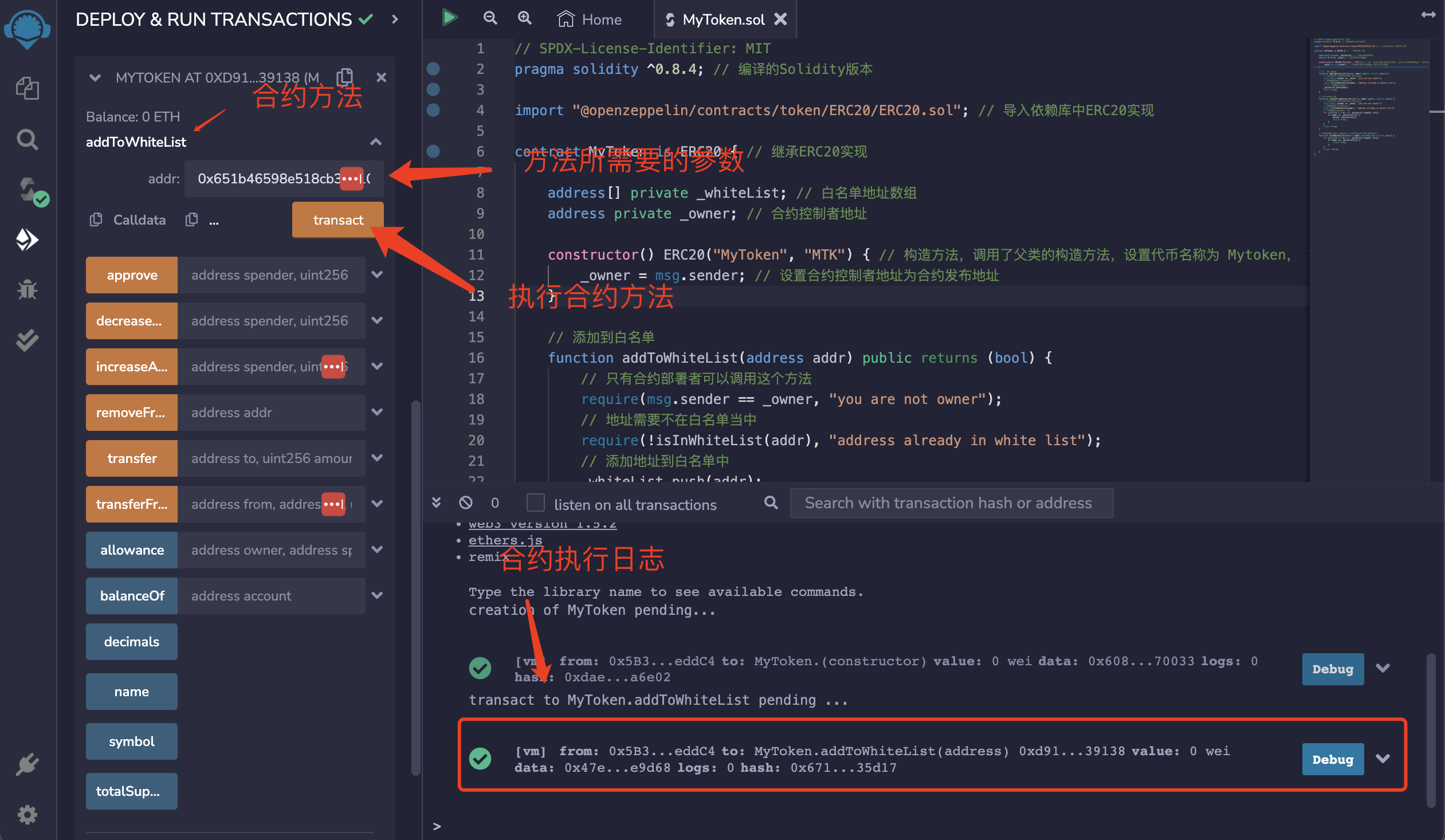Expand plugin panel with the top chevron arrow
Screen dimensions: 1445x840
[x=395, y=19]
